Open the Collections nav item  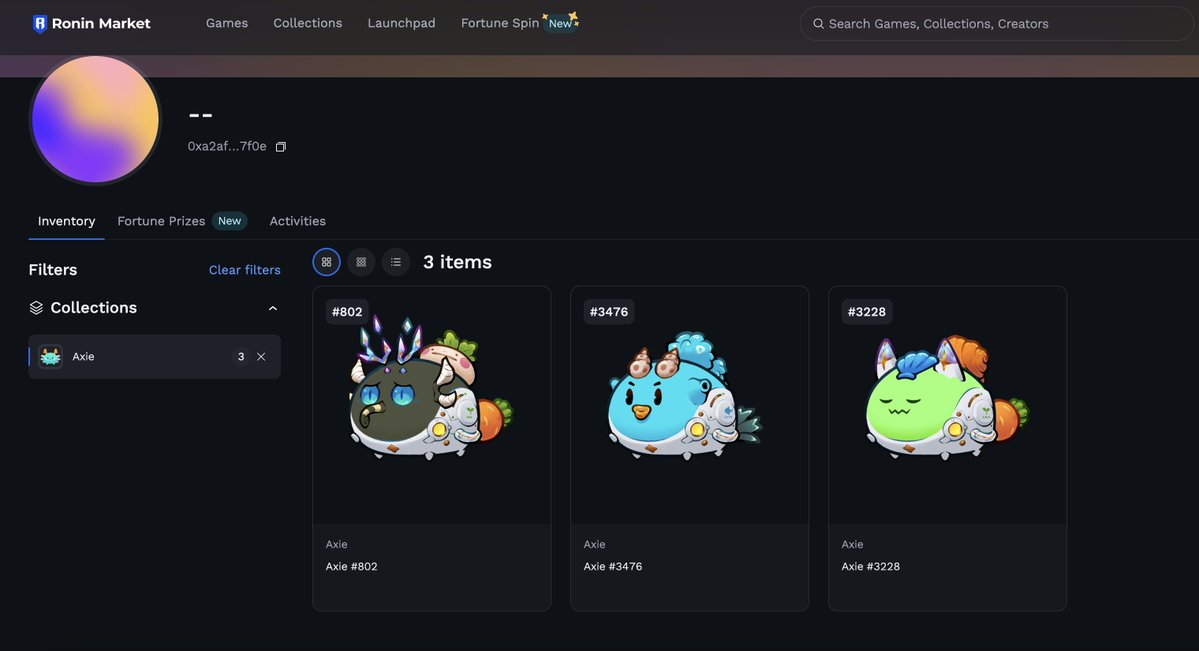point(307,23)
